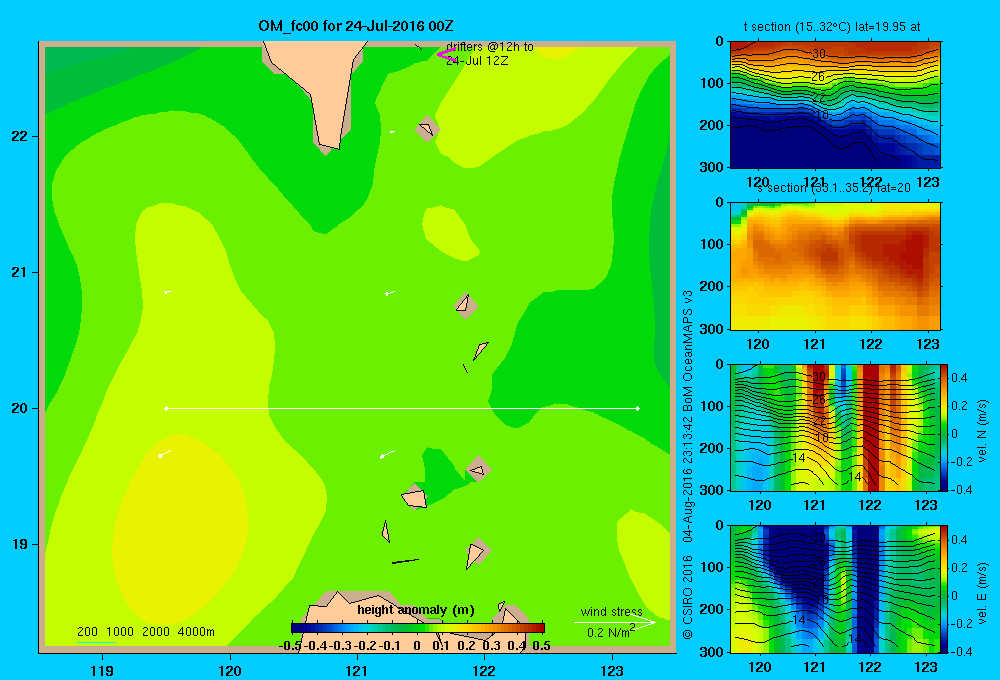Screen dimensions: 1000x680
Task: Click latitude label 22 on main map axis
Action: coord(19,137)
